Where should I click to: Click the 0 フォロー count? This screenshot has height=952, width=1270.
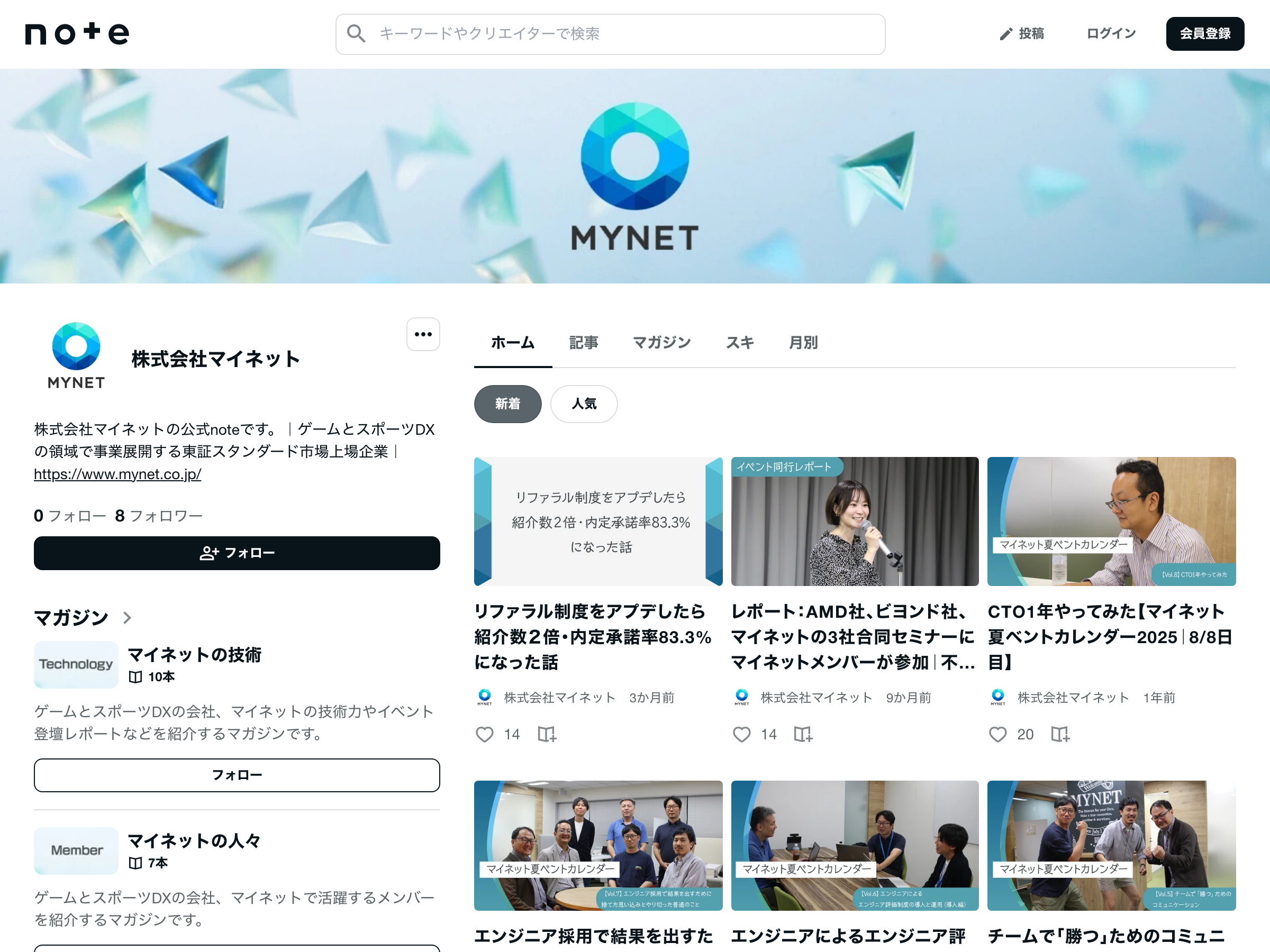(x=70, y=516)
